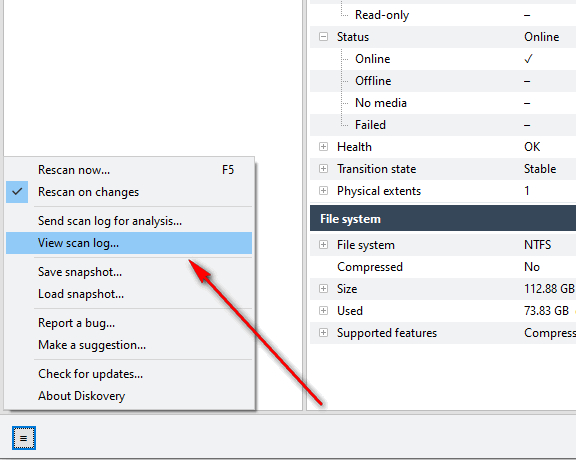Expand the Health row
The image size is (576, 460).
(323, 147)
